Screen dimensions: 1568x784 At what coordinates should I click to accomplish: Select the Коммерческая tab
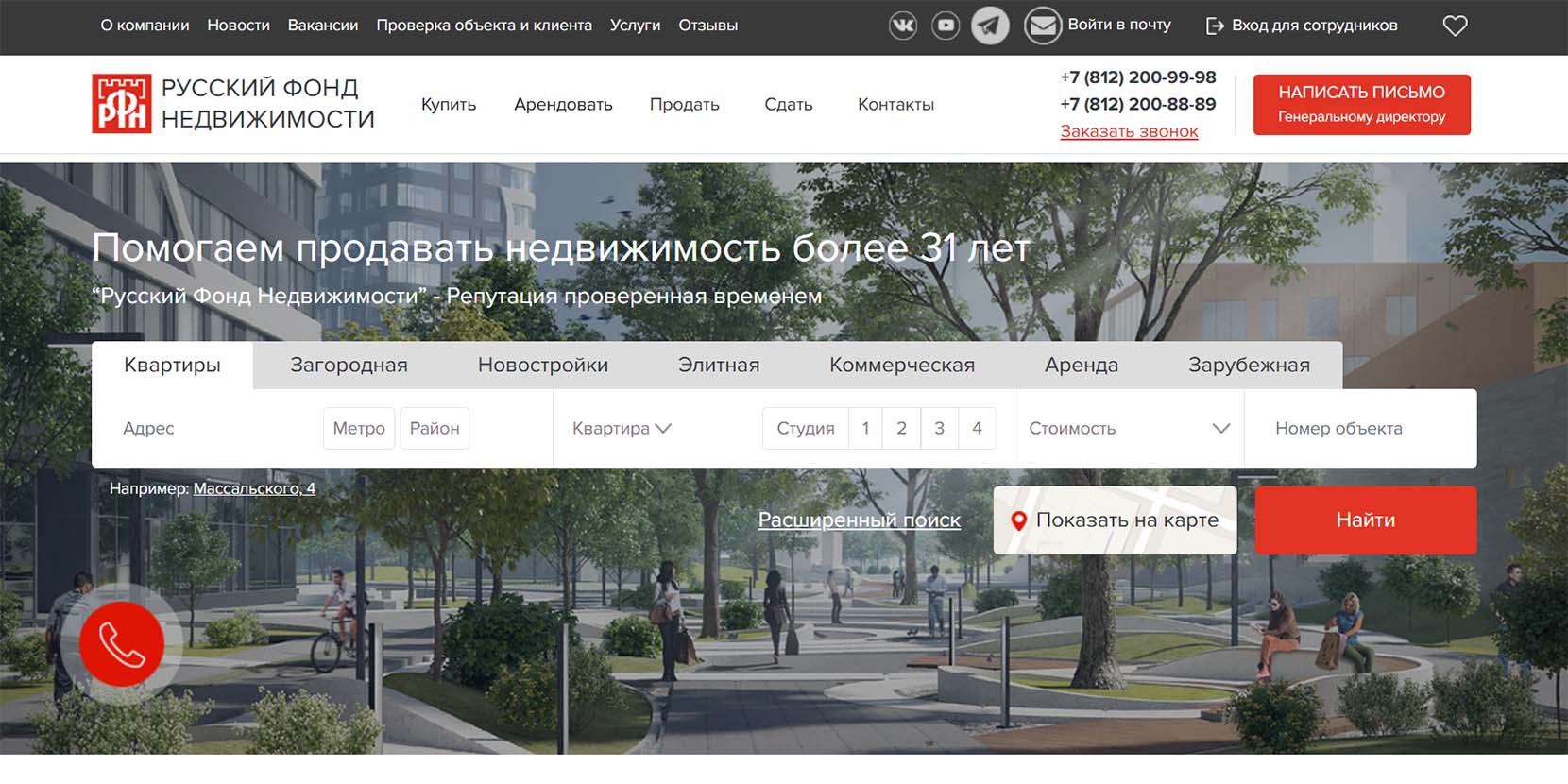901,366
